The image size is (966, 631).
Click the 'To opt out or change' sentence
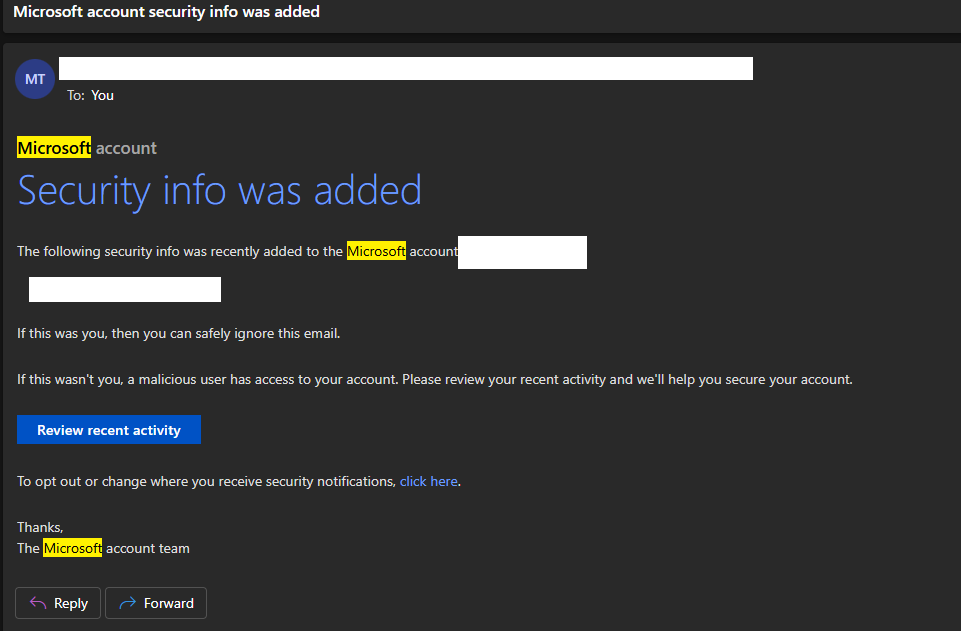point(239,481)
